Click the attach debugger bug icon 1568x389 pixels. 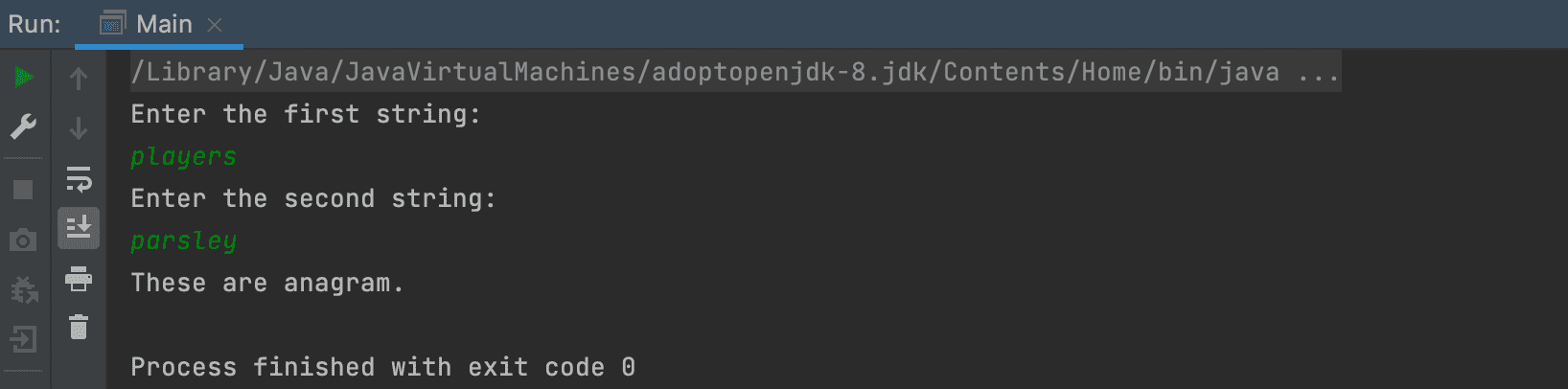coord(24,289)
